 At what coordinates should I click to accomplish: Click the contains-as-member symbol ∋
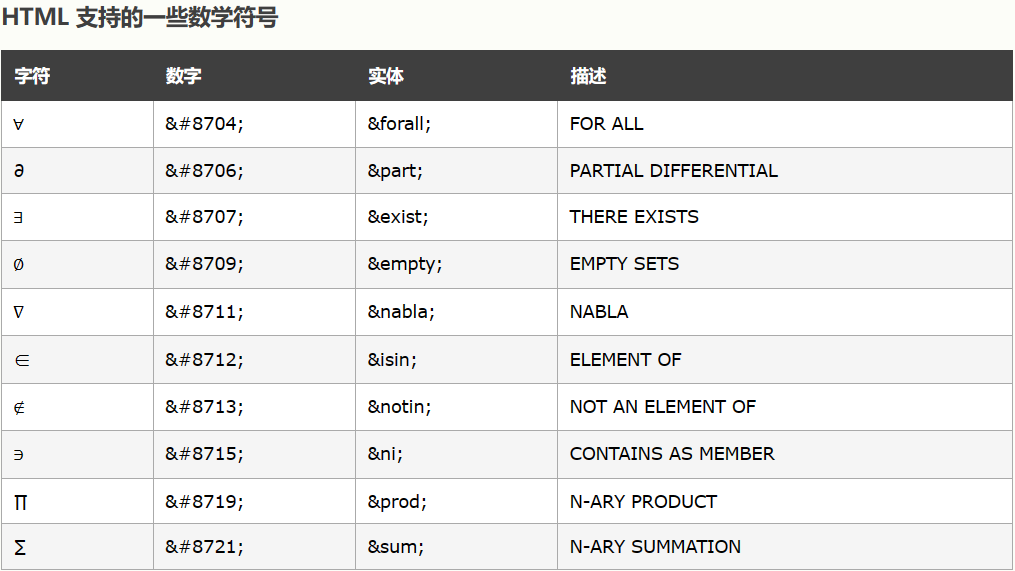coord(19,454)
